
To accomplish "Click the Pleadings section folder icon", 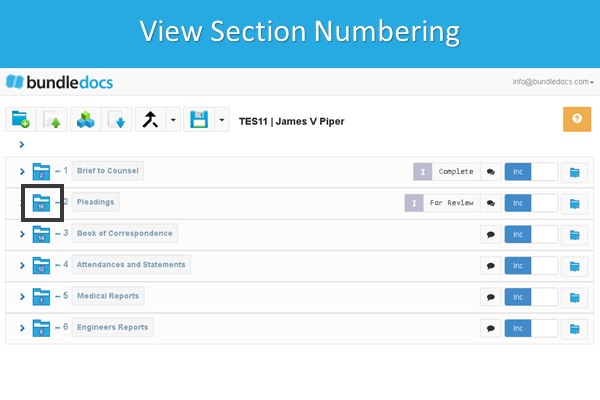I will [41, 203].
